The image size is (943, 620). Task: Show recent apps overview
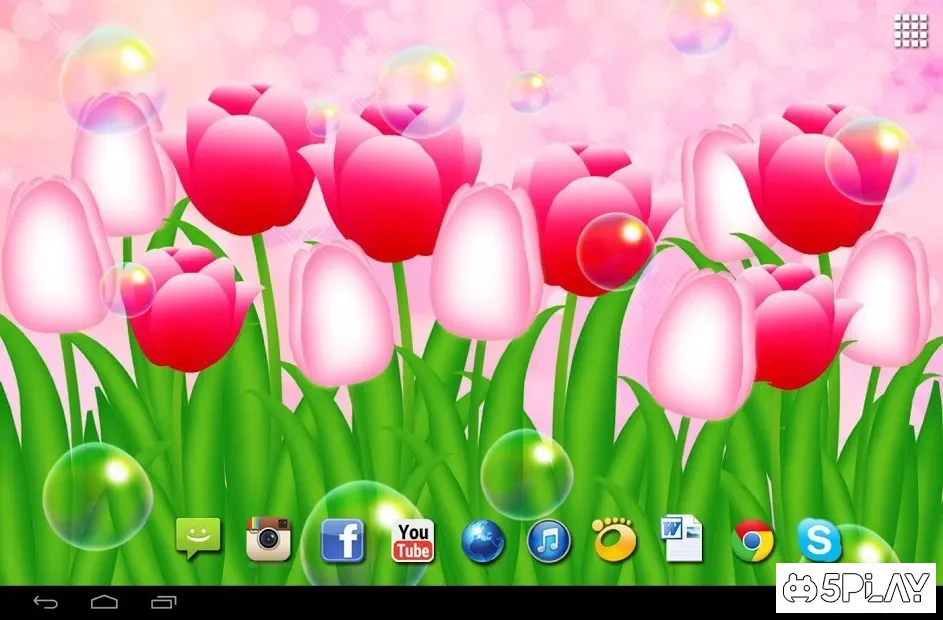pos(163,602)
